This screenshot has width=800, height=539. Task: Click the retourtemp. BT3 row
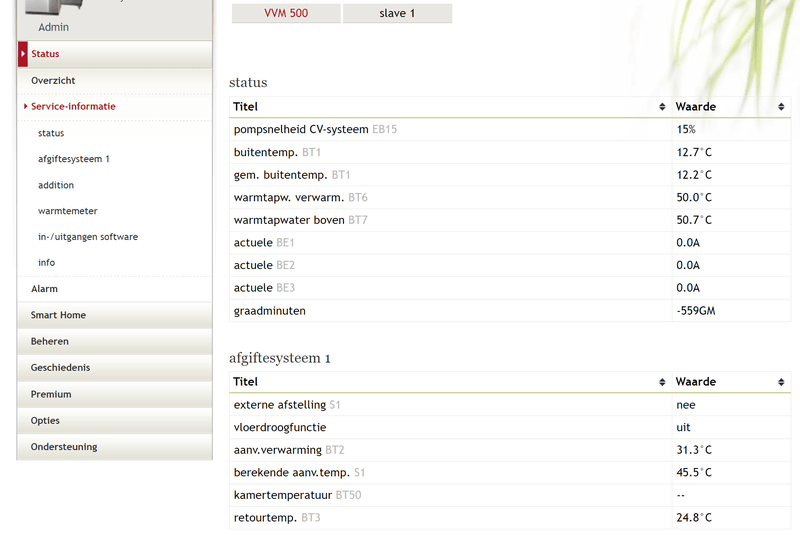click(x=510, y=518)
